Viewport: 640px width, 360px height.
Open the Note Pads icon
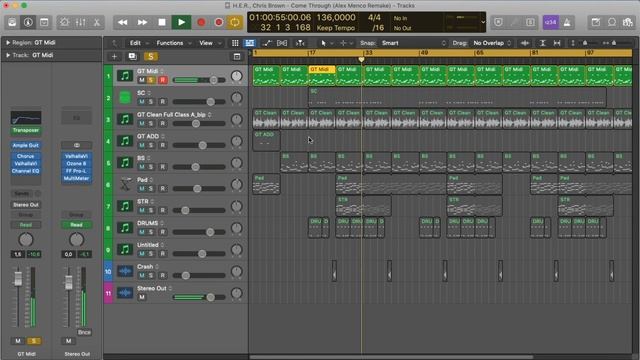(596, 22)
